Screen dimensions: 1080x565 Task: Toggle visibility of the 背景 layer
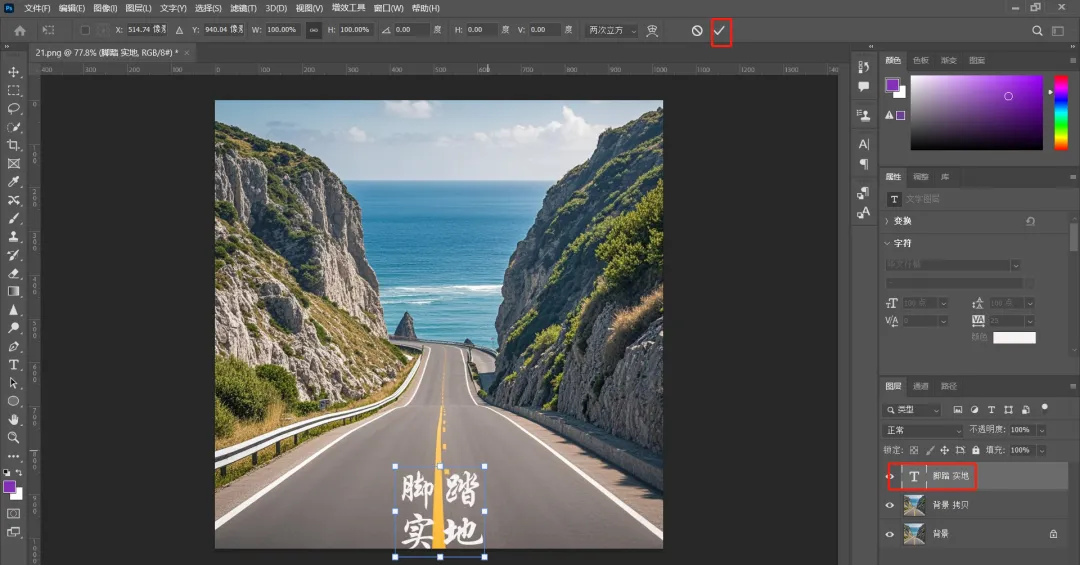point(890,534)
